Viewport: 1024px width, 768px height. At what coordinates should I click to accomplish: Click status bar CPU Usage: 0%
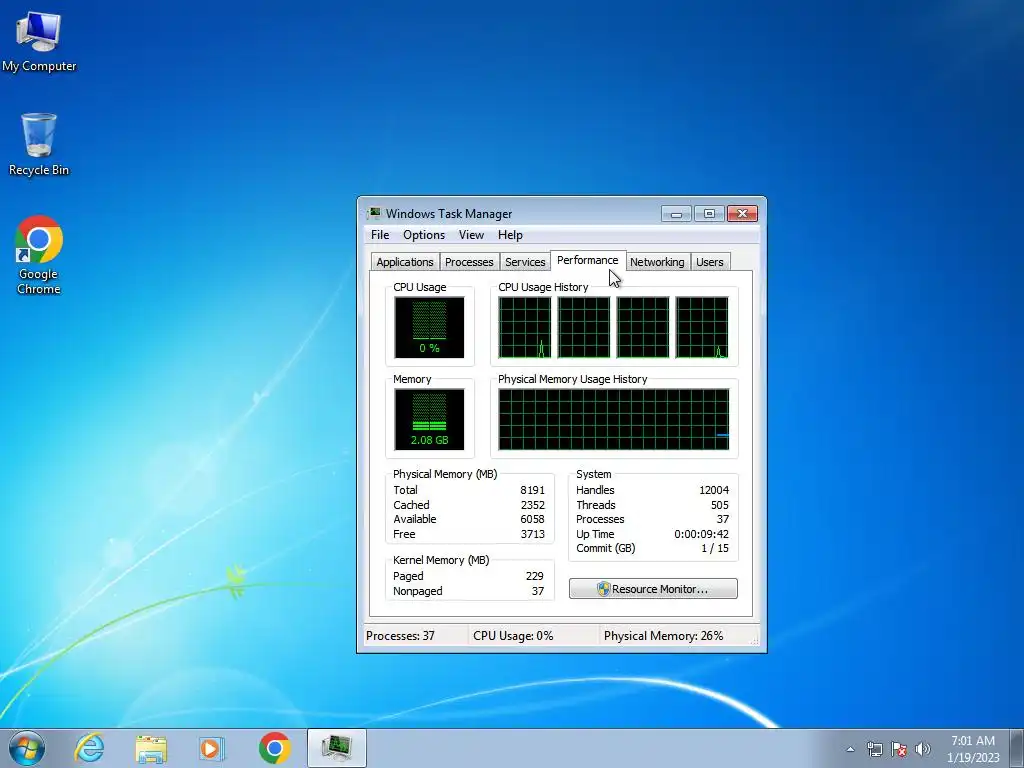(x=513, y=635)
